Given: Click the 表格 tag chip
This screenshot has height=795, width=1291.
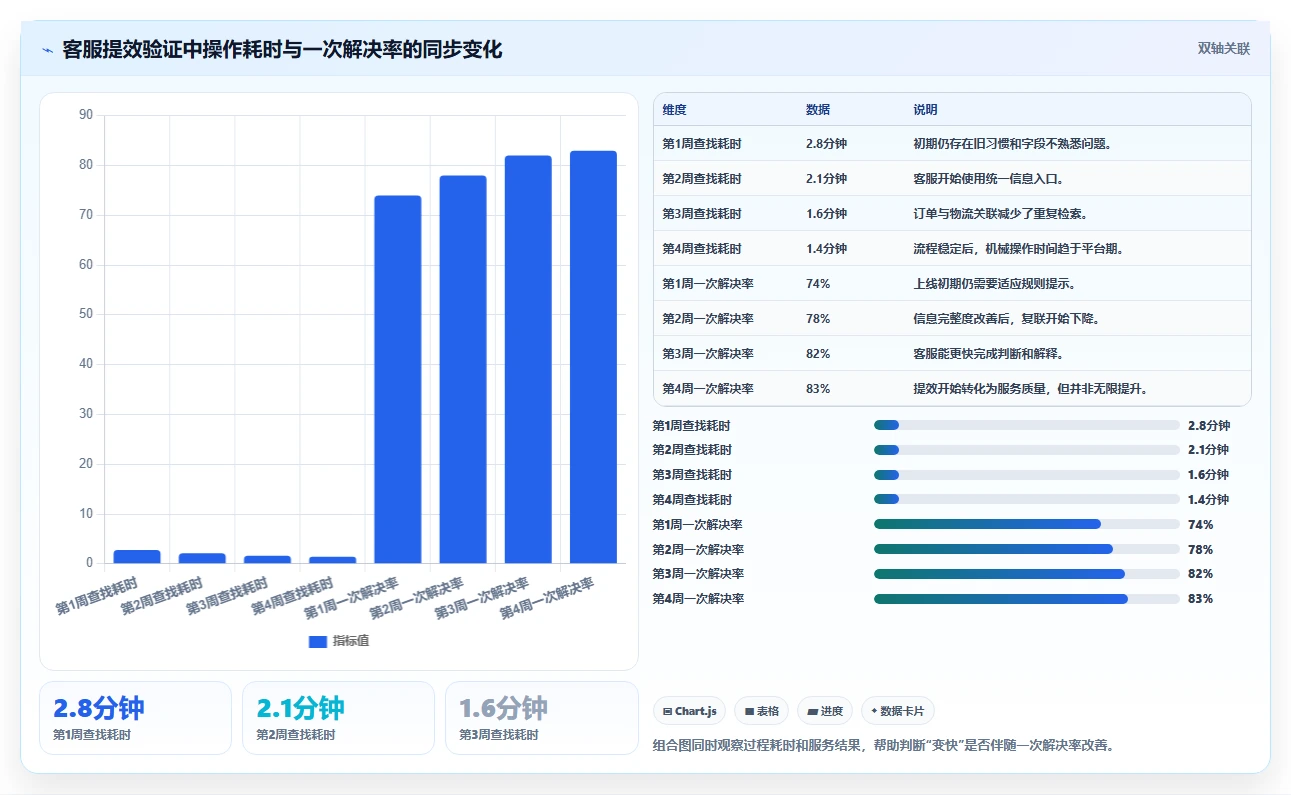Looking at the screenshot, I should pos(761,711).
